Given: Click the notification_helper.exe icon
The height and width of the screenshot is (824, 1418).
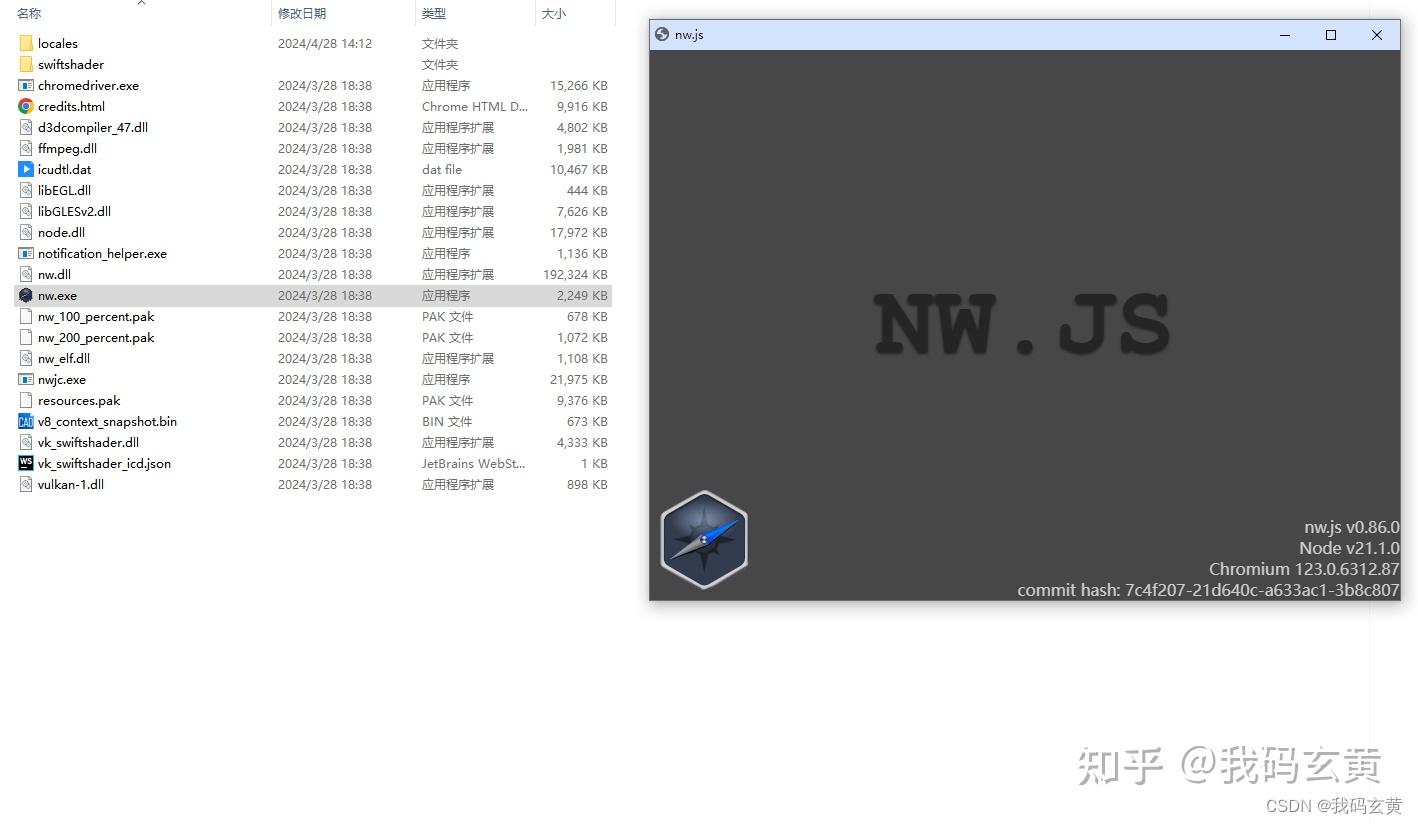Looking at the screenshot, I should pyautogui.click(x=25, y=253).
